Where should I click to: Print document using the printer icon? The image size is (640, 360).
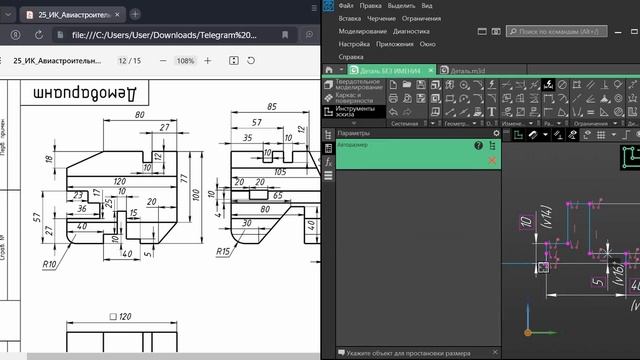tap(393, 98)
